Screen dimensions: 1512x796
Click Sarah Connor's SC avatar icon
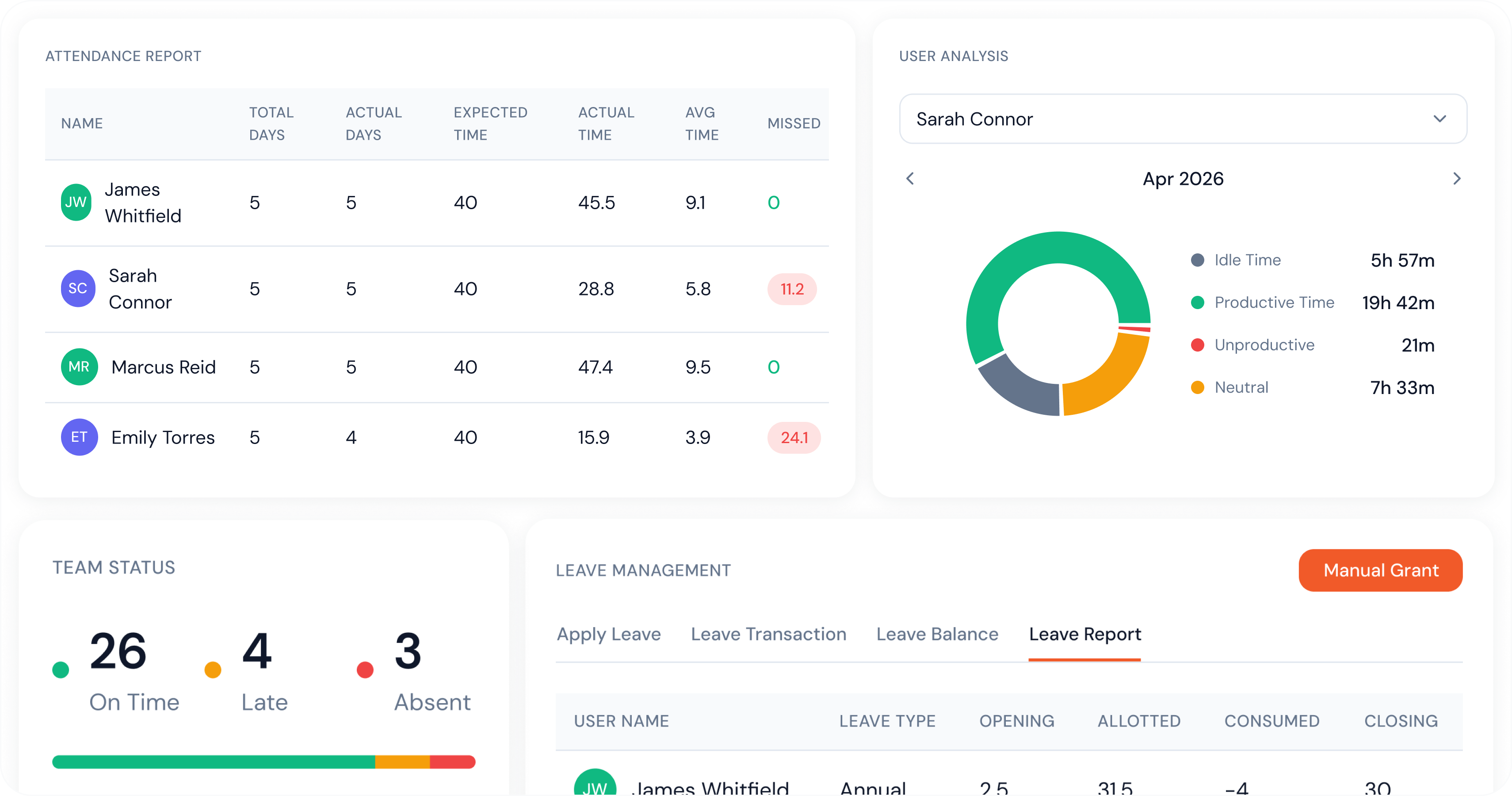click(x=78, y=289)
